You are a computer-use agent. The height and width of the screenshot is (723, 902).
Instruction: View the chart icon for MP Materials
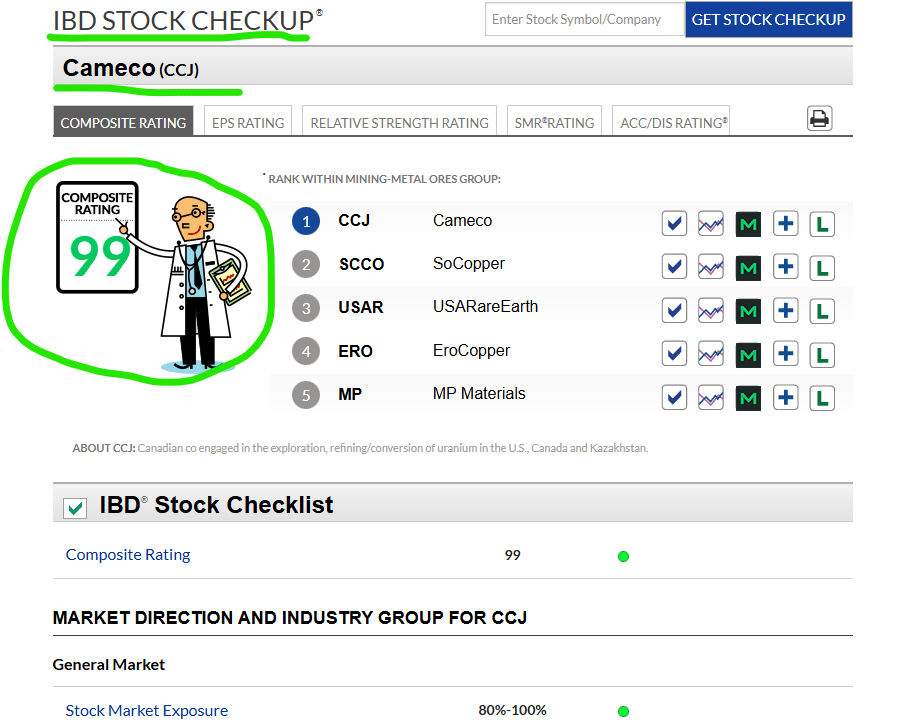tap(710, 397)
